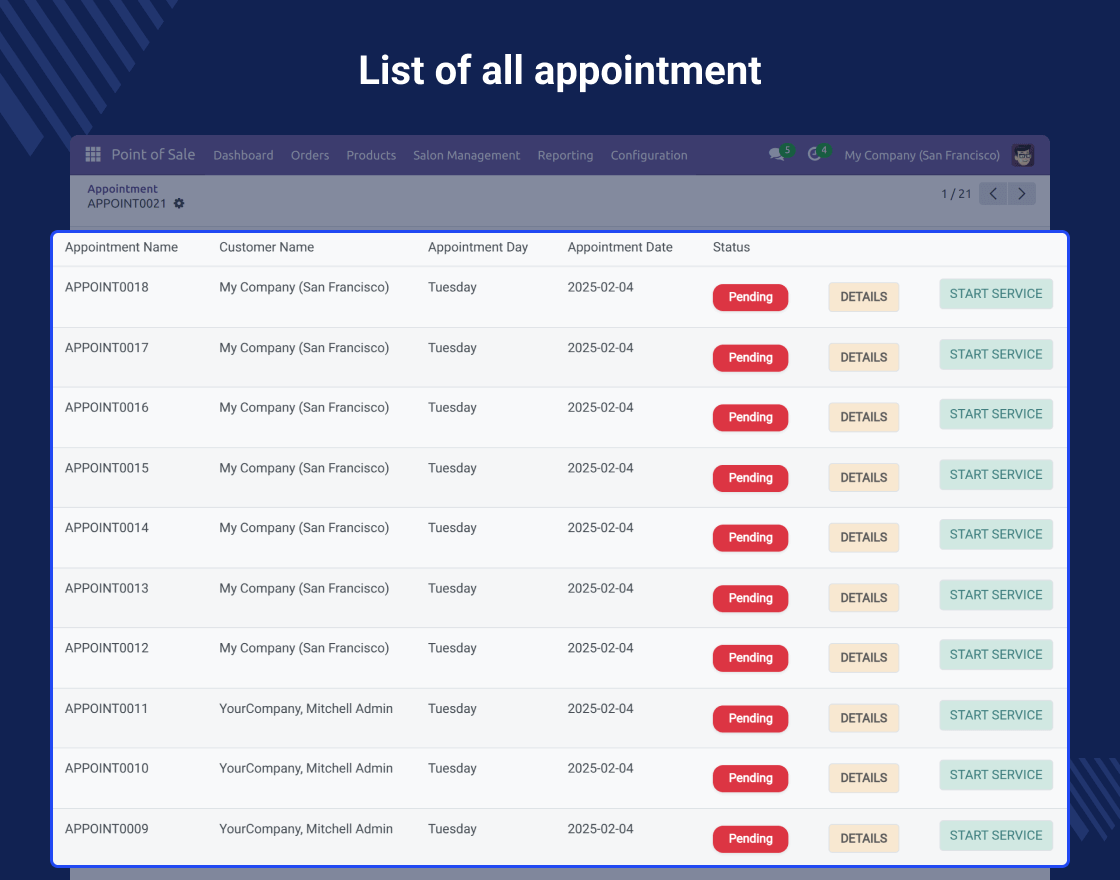This screenshot has width=1120, height=880.
Task: Select the APPOINT0013 name cell
Action: [106, 589]
